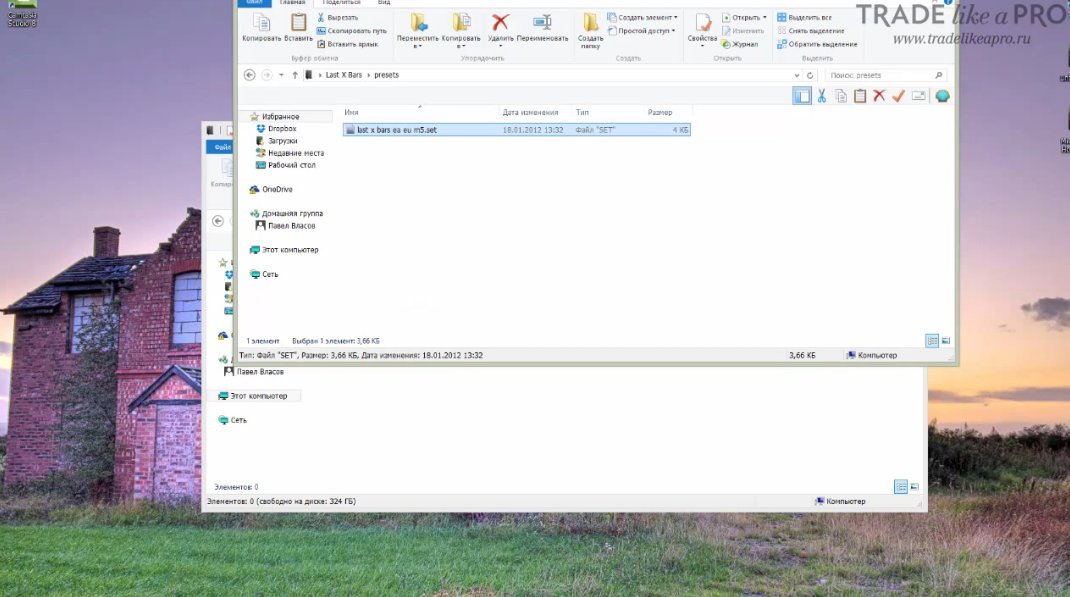The image size is (1070, 597).
Task: Click the Поиск: presets search field
Action: point(886,75)
